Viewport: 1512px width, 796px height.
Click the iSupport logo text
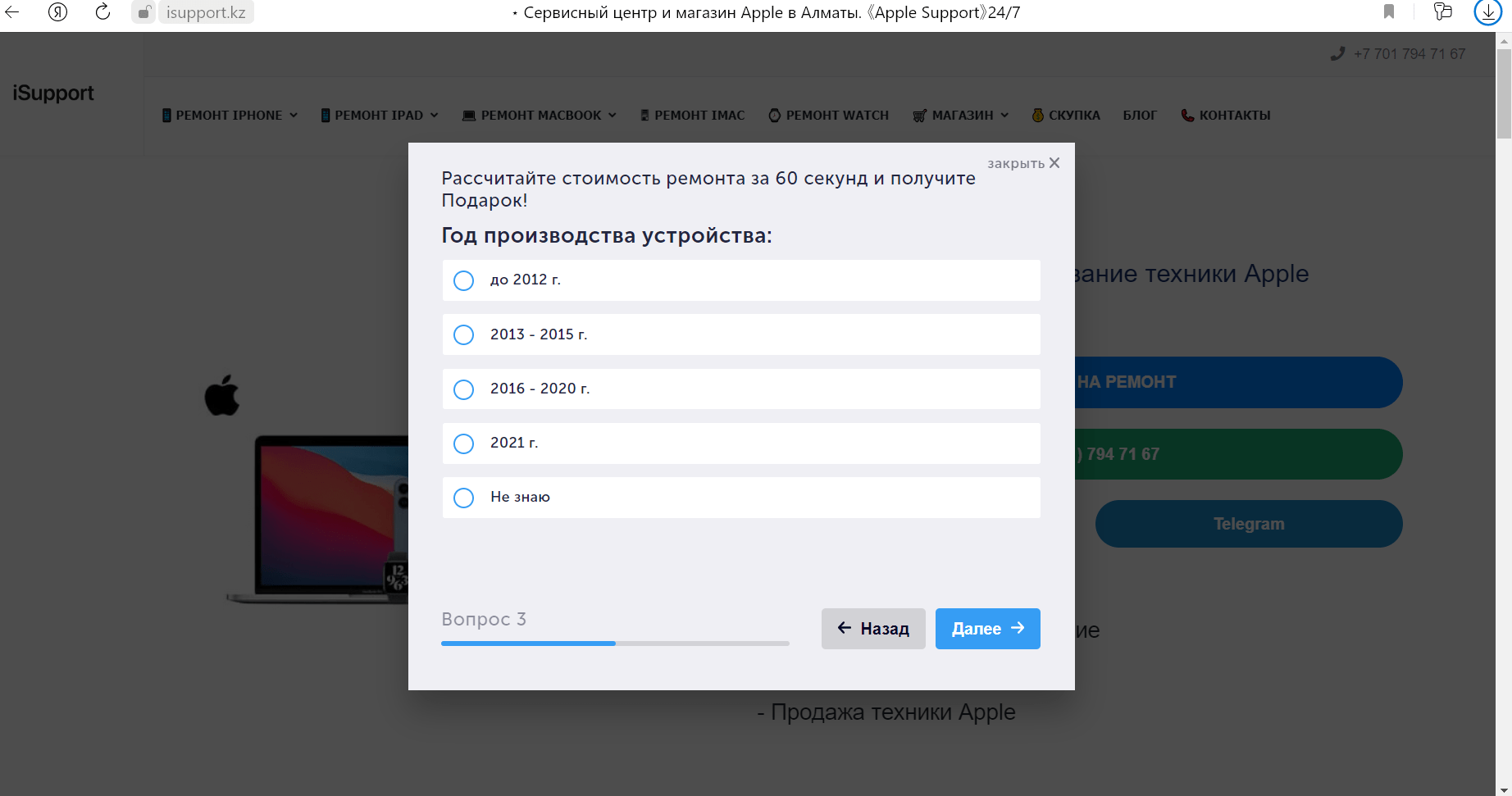click(x=53, y=93)
